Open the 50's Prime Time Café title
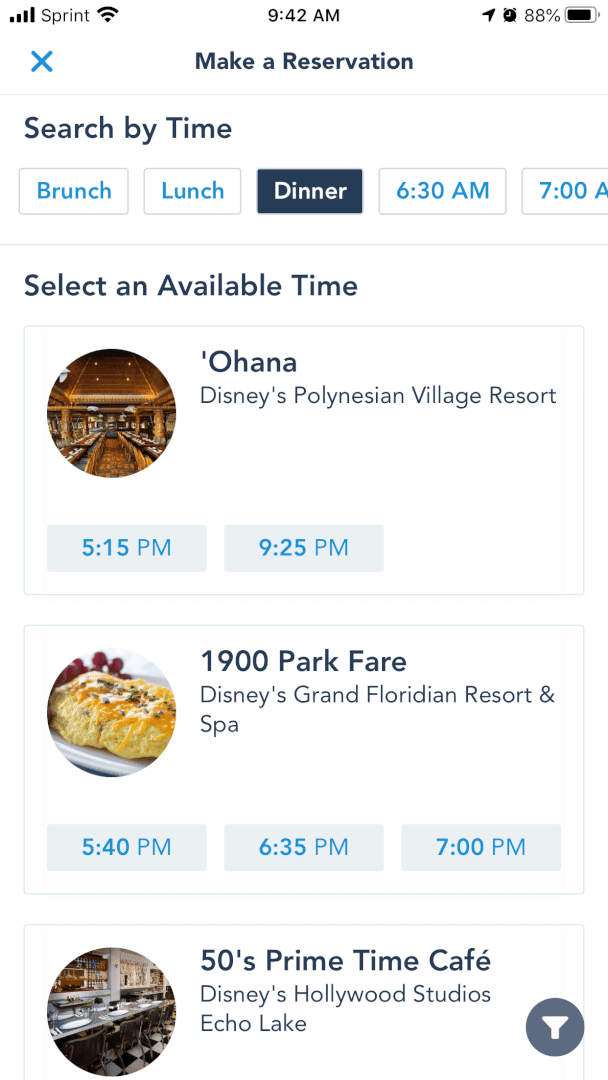 pos(346,962)
